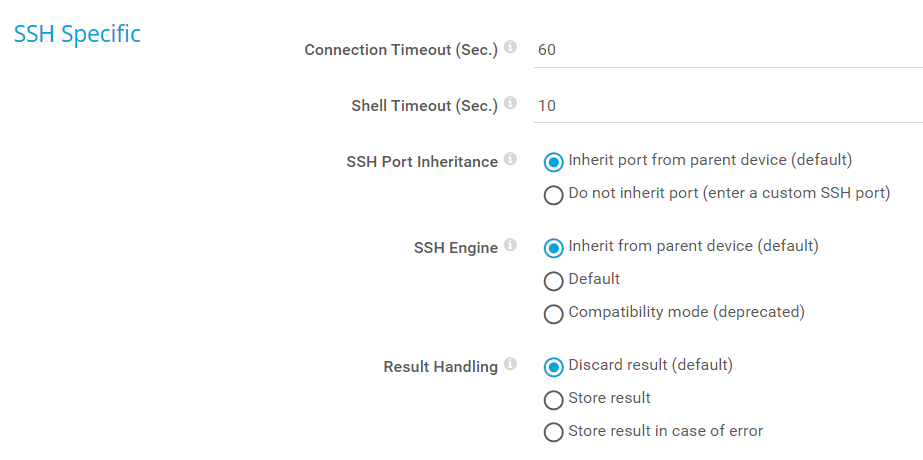This screenshot has width=923, height=460.
Task: Choose Inherit from parent device SSH engine
Action: click(x=553, y=248)
